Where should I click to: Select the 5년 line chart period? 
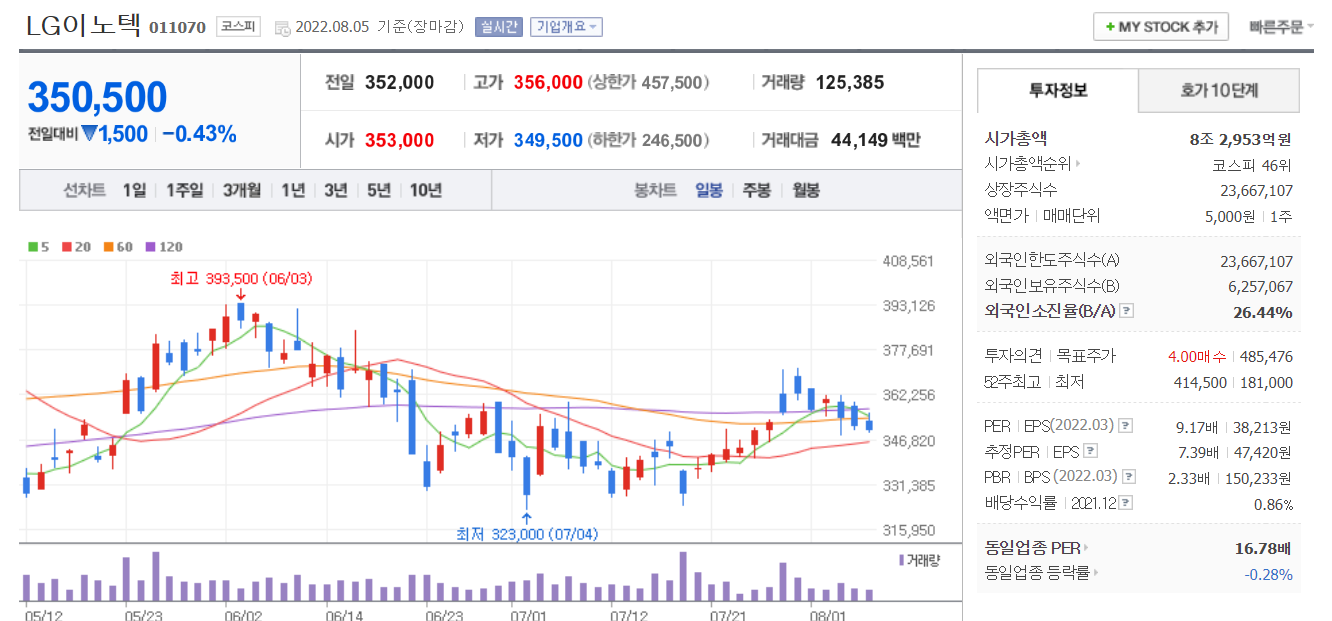coord(379,190)
